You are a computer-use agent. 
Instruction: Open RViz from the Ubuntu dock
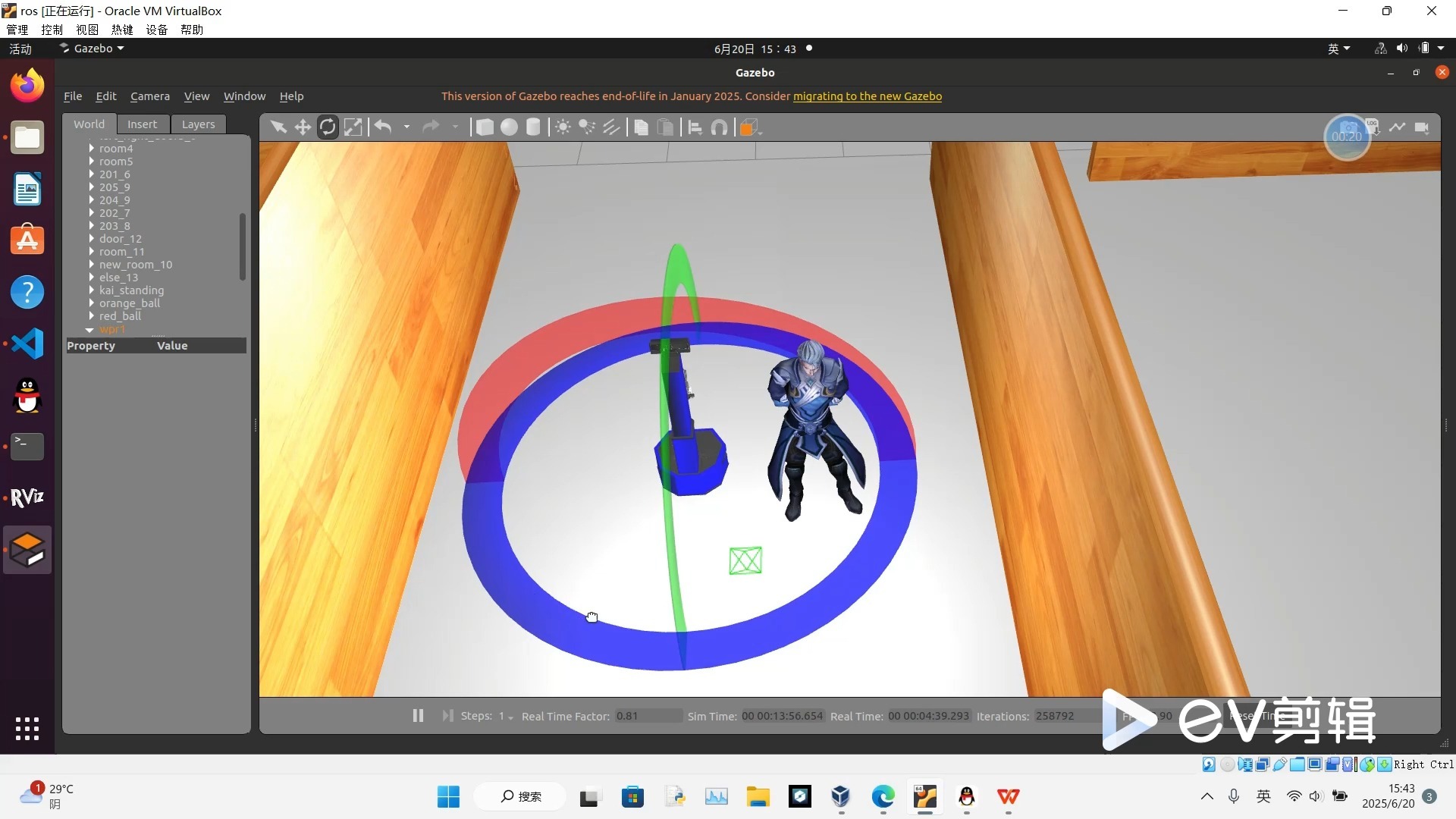[27, 497]
